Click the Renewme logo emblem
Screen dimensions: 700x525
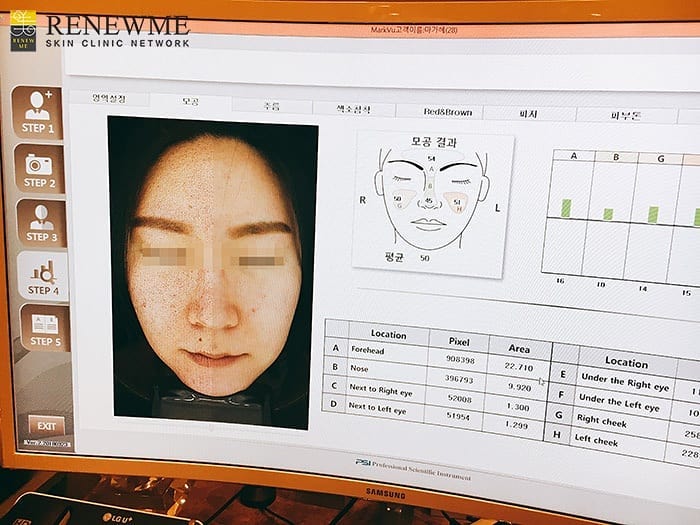tap(23, 30)
